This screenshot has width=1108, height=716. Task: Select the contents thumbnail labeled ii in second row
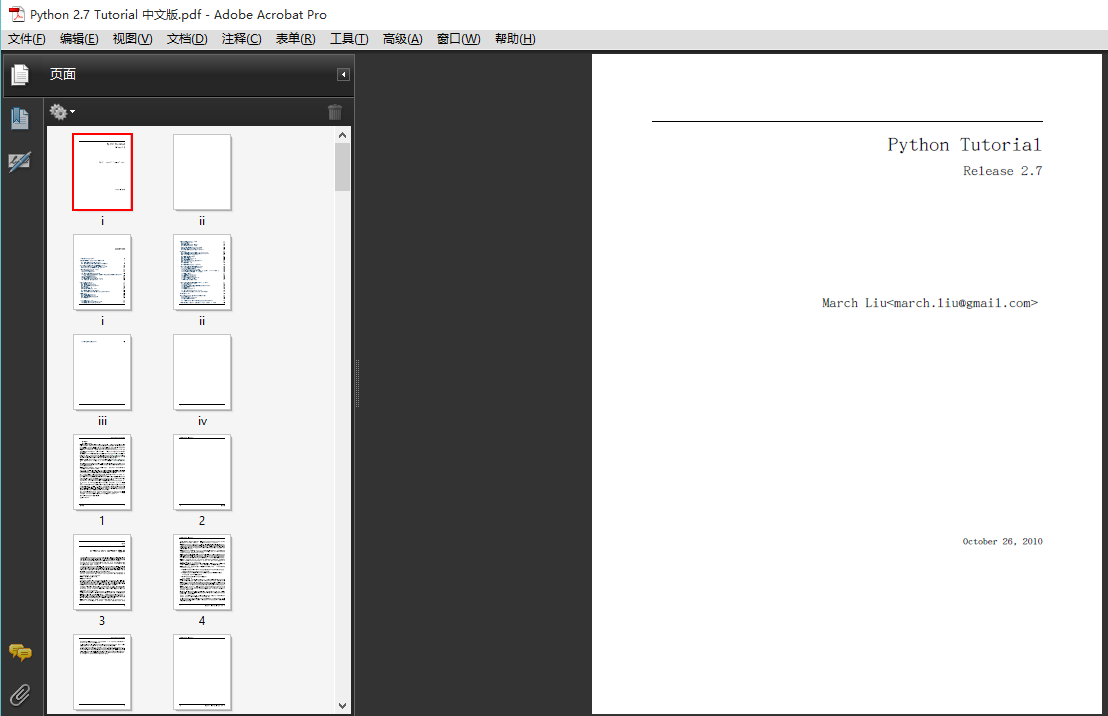(202, 272)
